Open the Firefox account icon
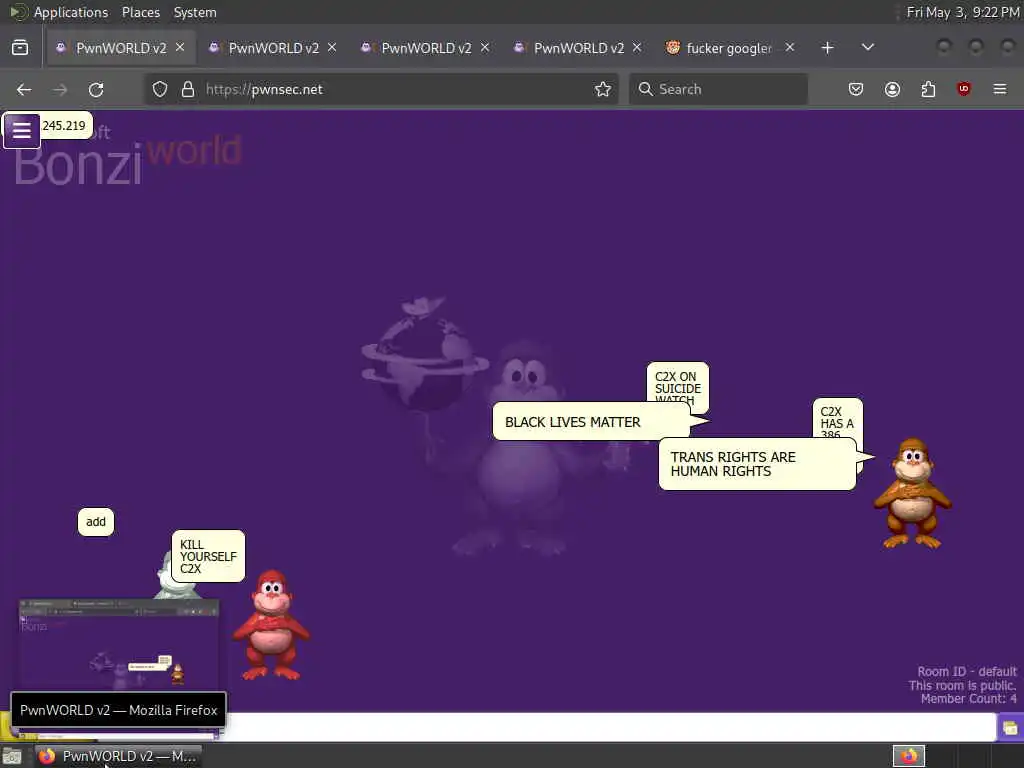The image size is (1024, 768). 892,89
